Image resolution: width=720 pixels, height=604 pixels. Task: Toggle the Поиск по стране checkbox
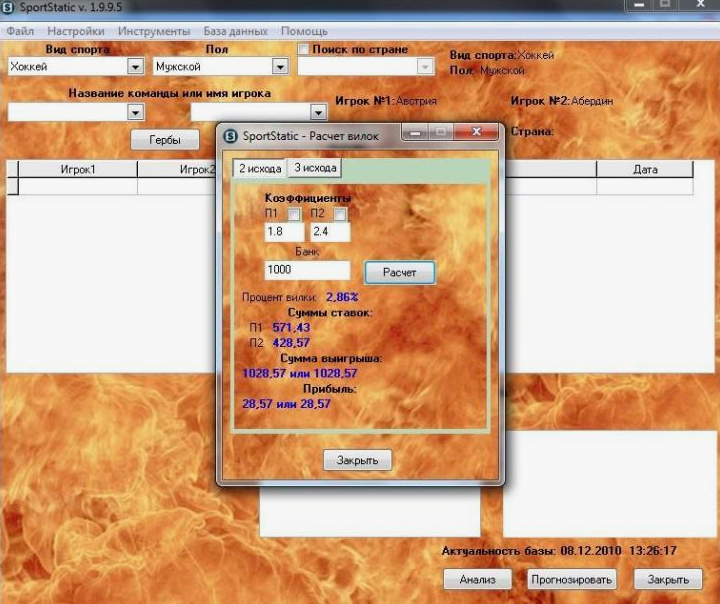tap(304, 49)
